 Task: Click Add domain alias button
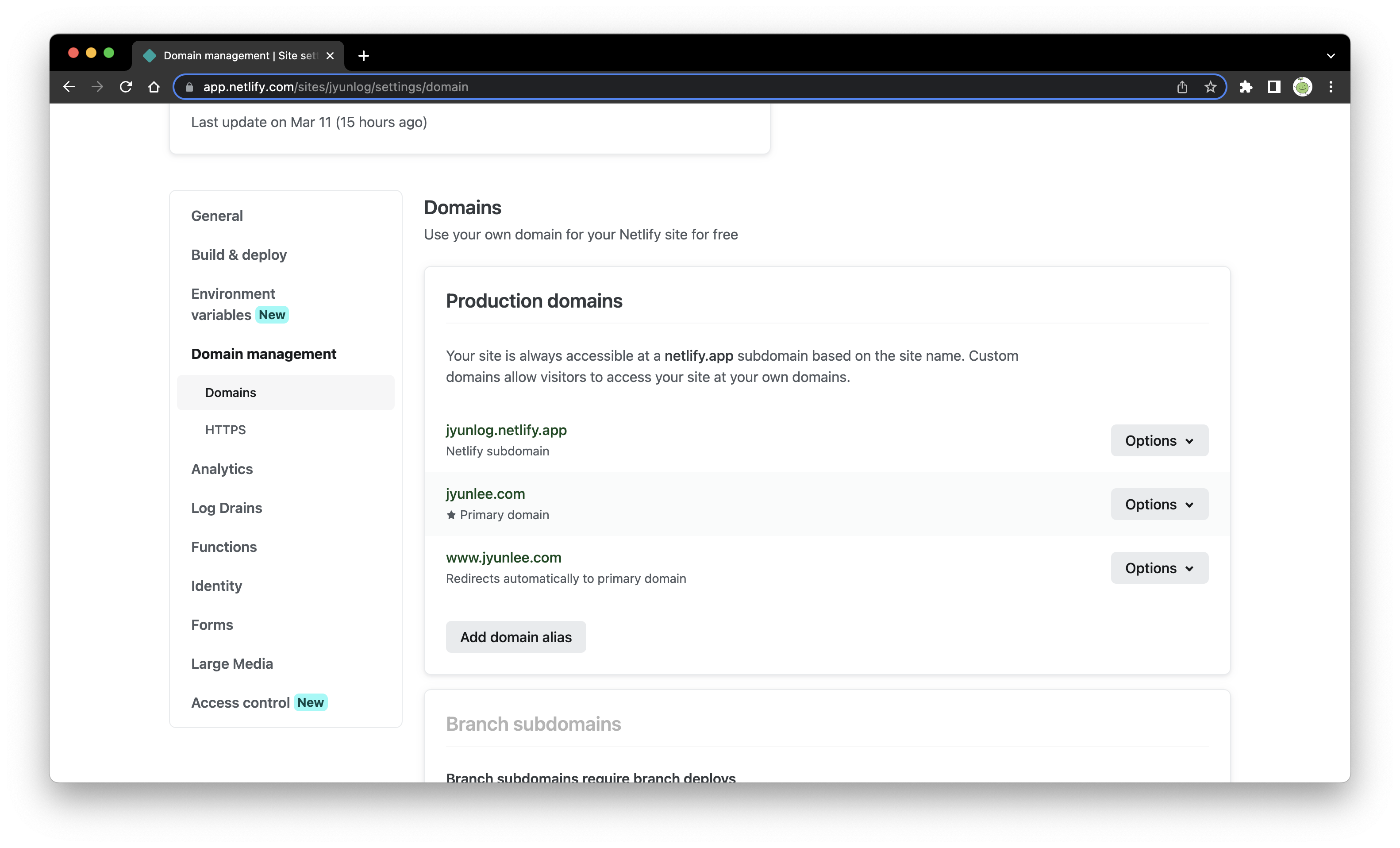(516, 637)
